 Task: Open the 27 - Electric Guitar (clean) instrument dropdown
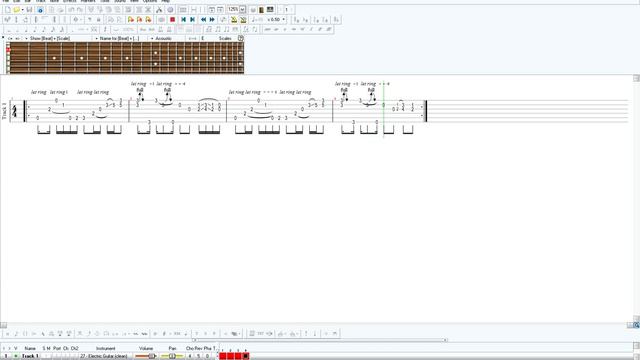[x=103, y=356]
